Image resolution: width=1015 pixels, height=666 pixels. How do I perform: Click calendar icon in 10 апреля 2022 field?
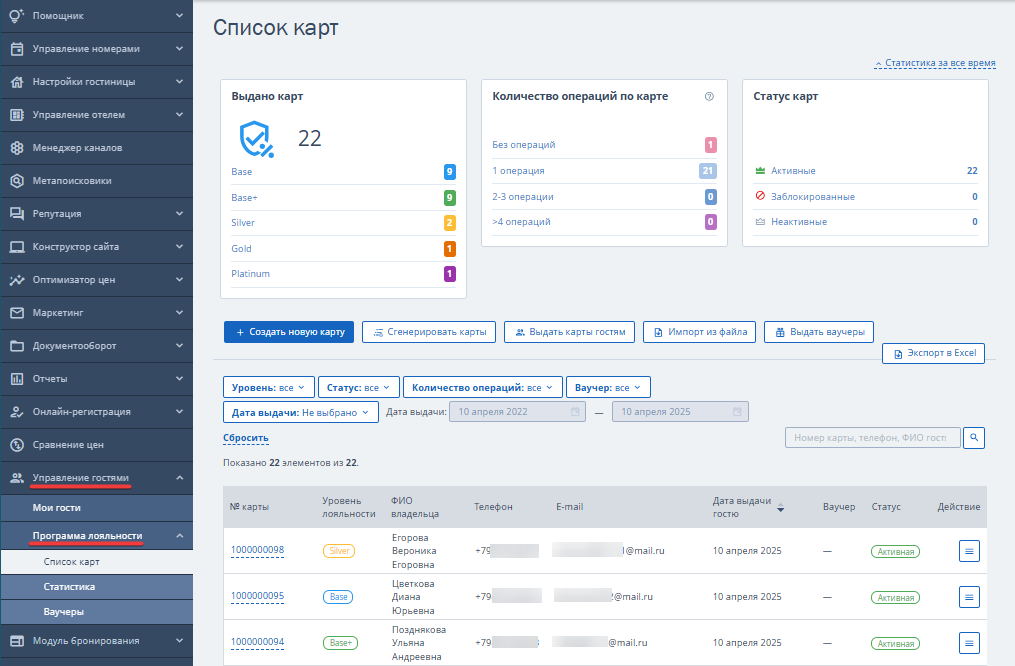click(575, 412)
